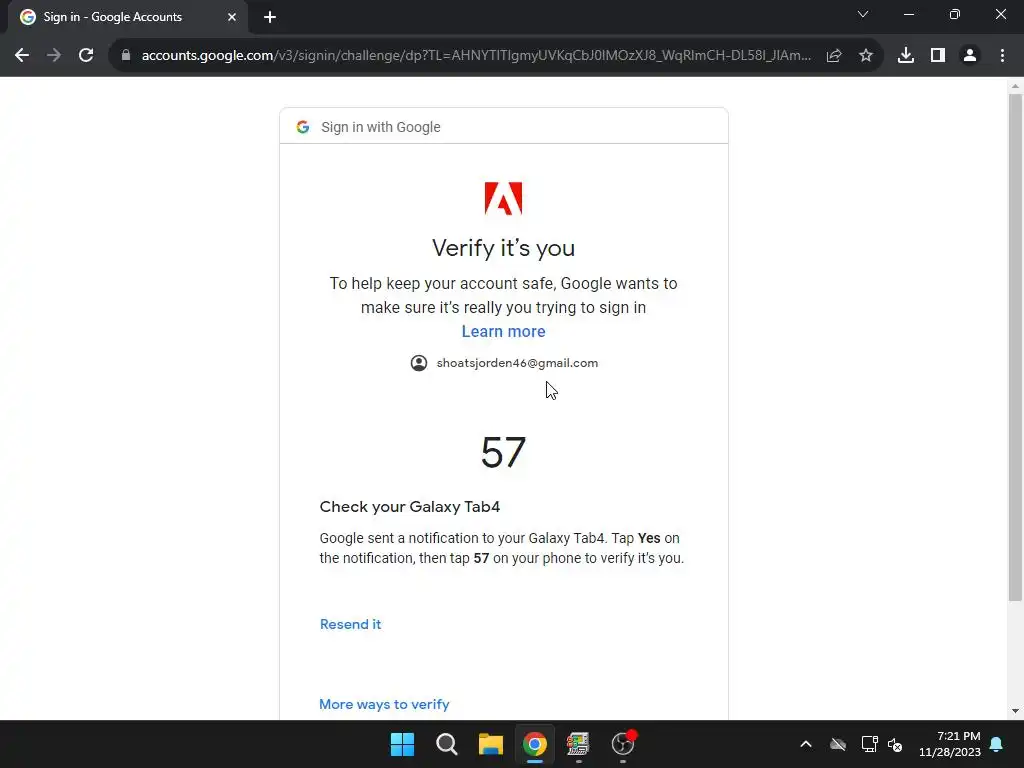Click the Learn more link
This screenshot has width=1024, height=768.
coord(504,331)
